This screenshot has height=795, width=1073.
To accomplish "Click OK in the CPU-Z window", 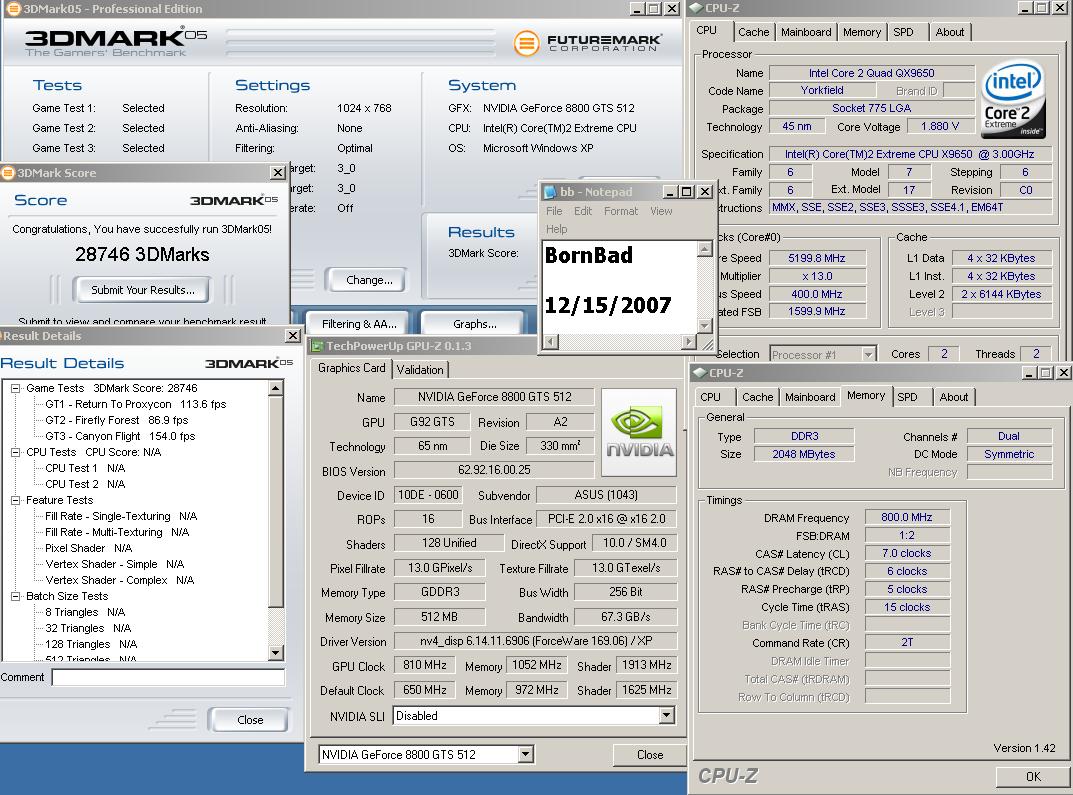I will point(1033,777).
